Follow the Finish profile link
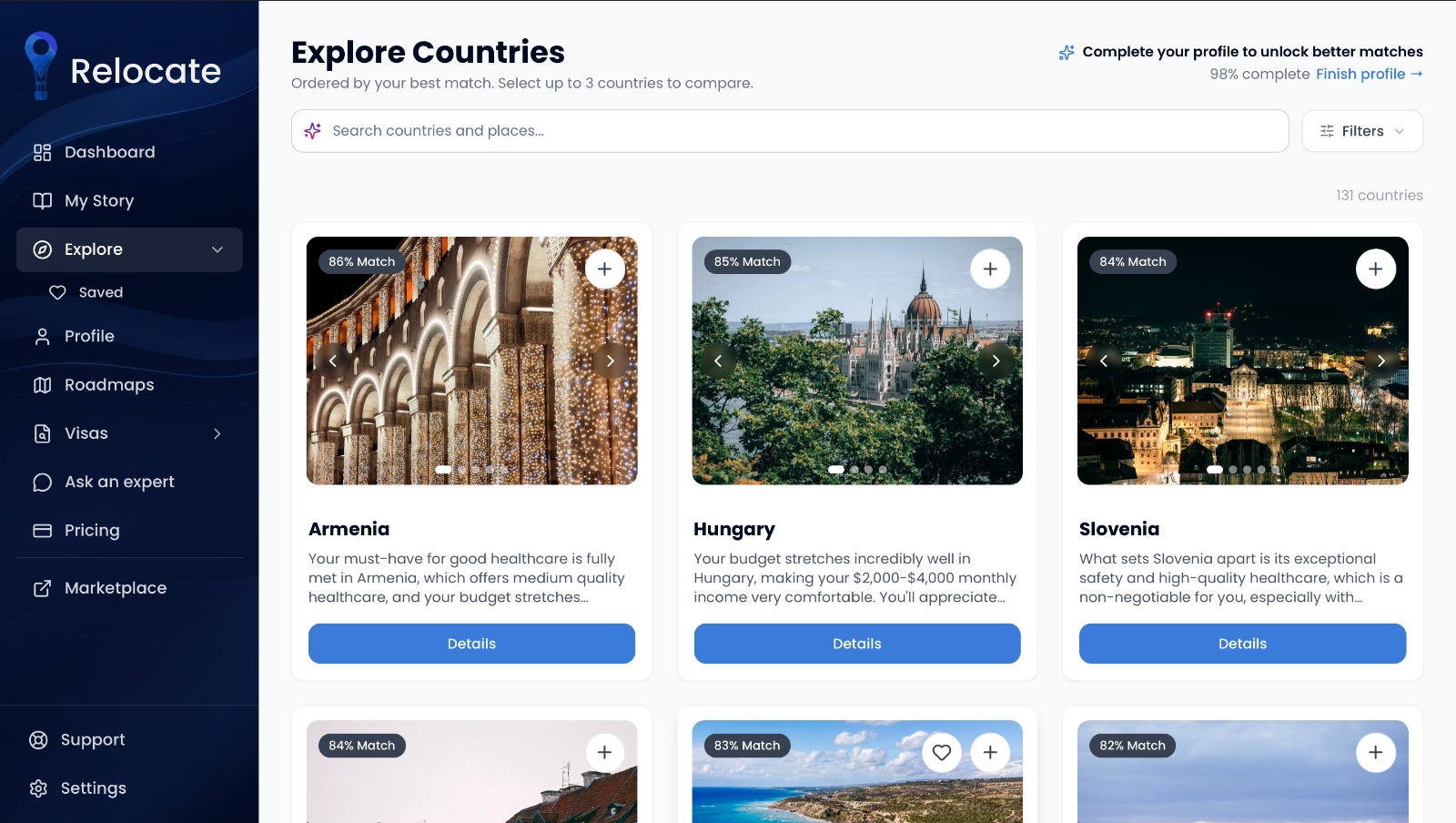This screenshot has width=1456, height=823. (x=1369, y=74)
